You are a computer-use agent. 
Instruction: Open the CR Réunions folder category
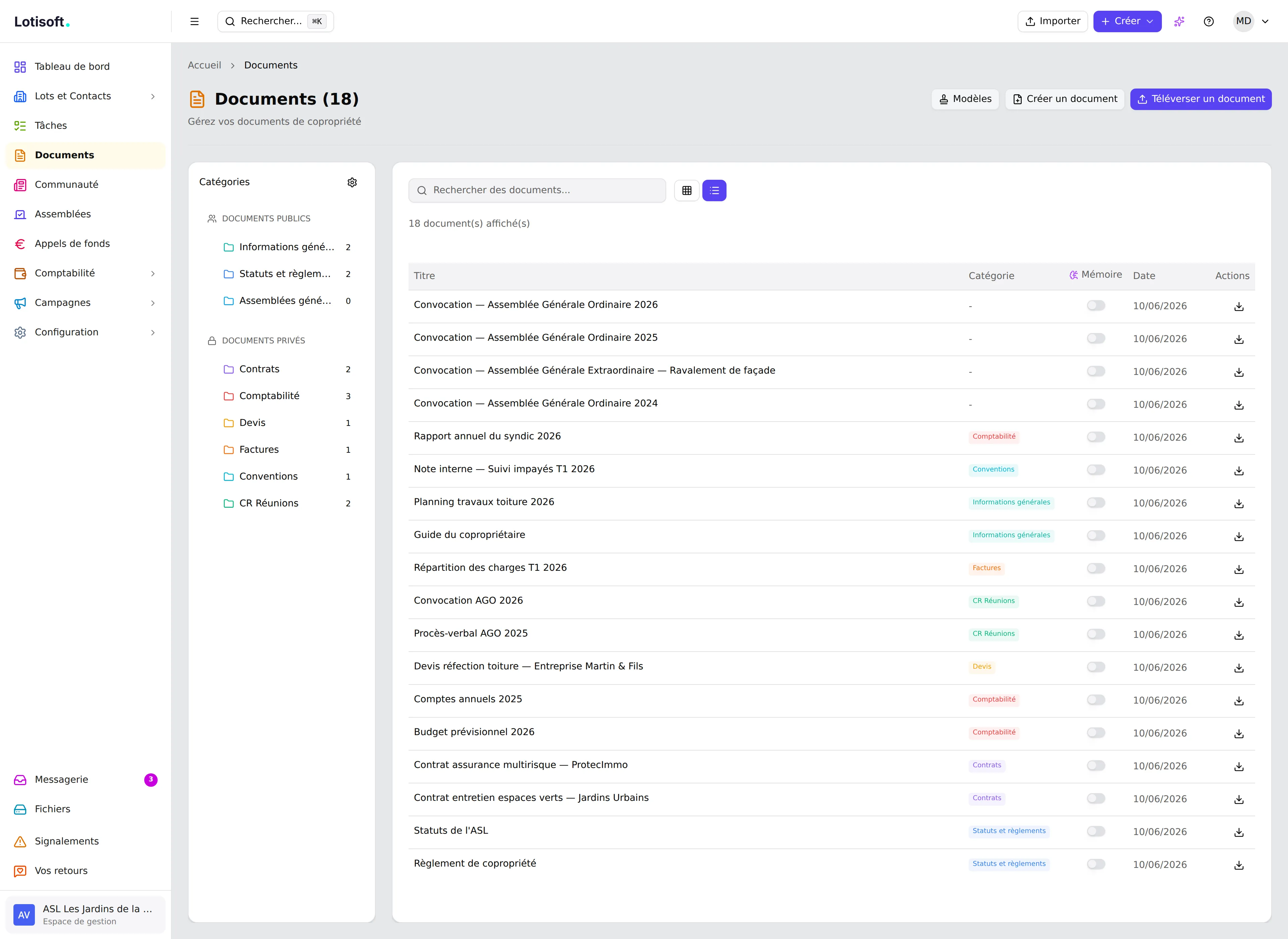pos(287,503)
